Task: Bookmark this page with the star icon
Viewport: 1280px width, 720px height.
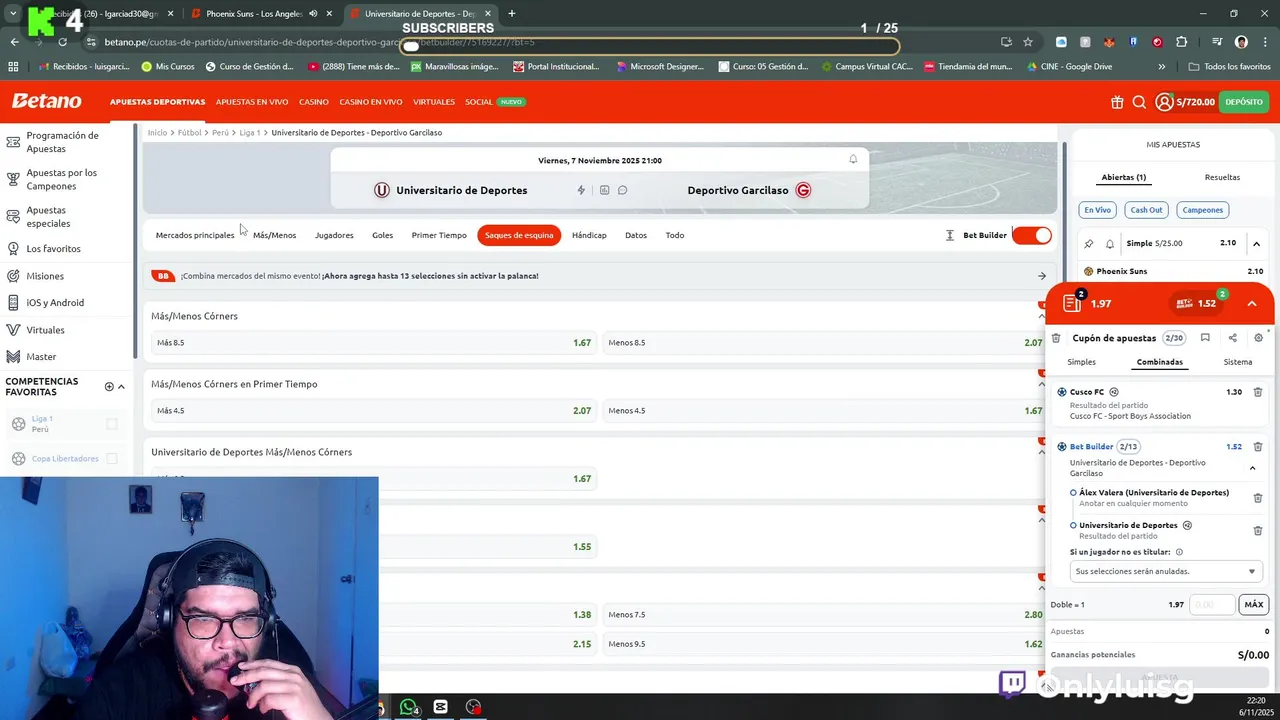Action: tap(1028, 42)
